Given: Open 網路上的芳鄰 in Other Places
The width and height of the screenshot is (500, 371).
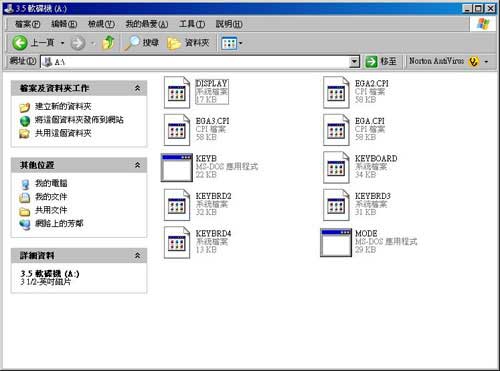Looking at the screenshot, I should pos(59,223).
